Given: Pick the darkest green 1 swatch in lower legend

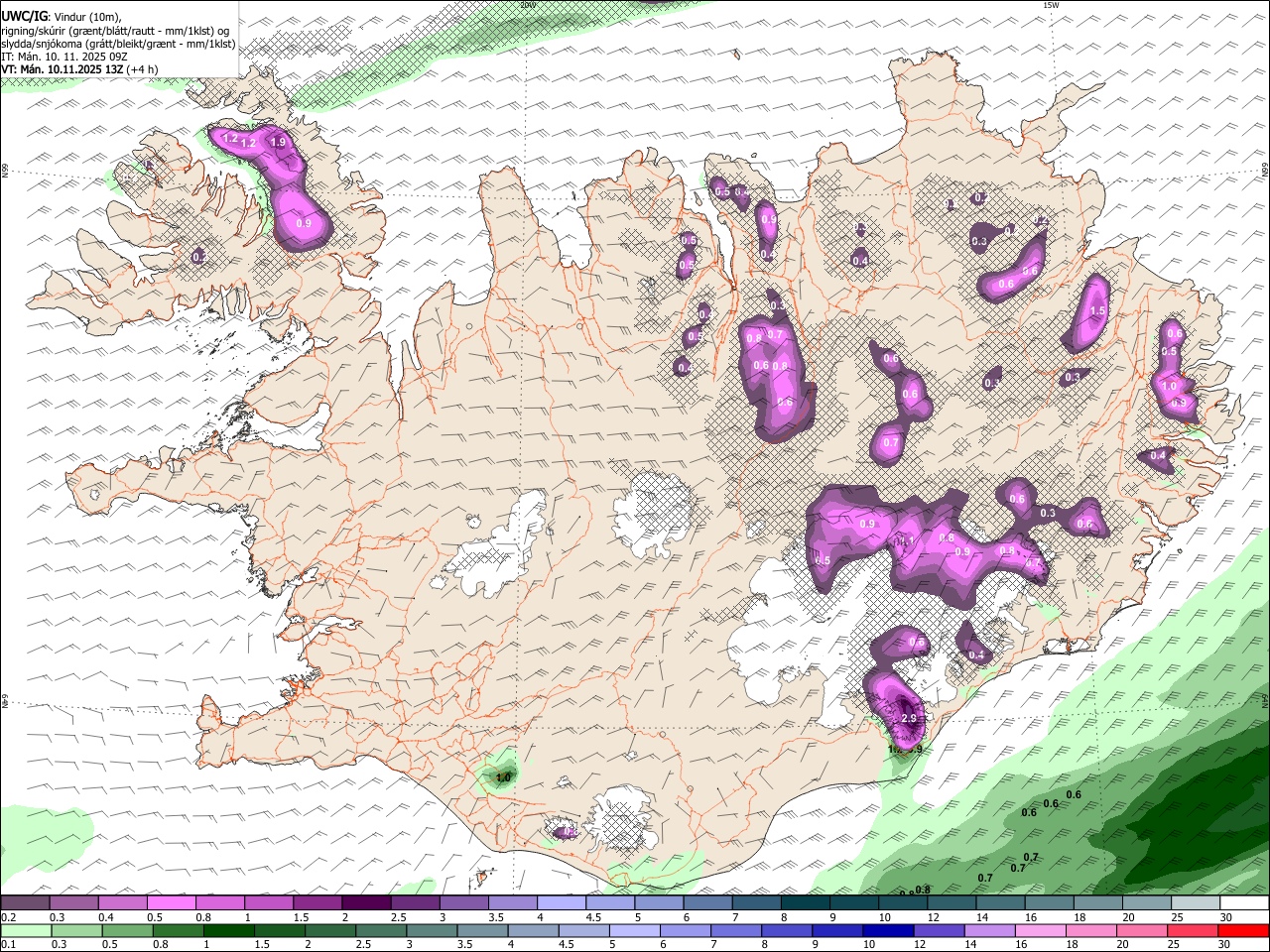Looking at the screenshot, I should pos(228,930).
